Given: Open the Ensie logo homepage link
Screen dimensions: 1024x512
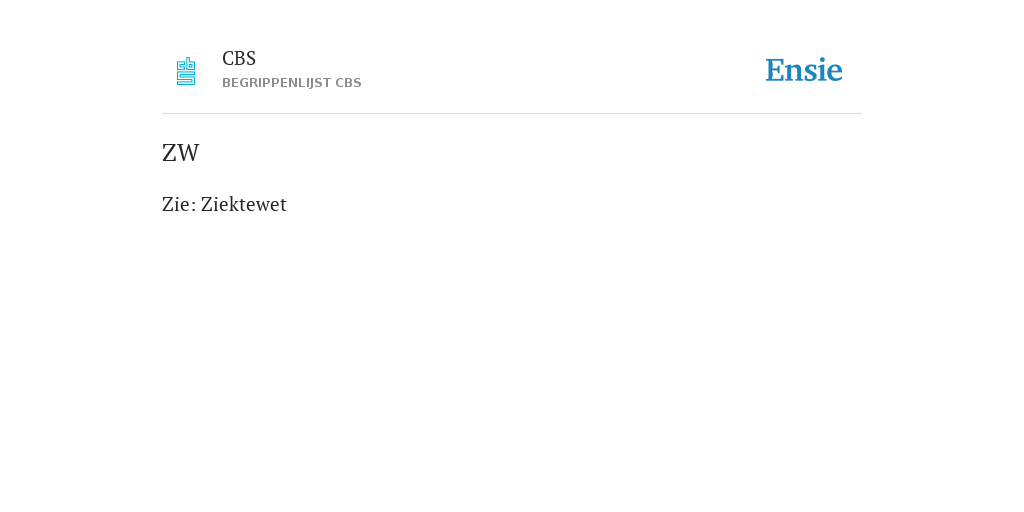Looking at the screenshot, I should pos(804,70).
